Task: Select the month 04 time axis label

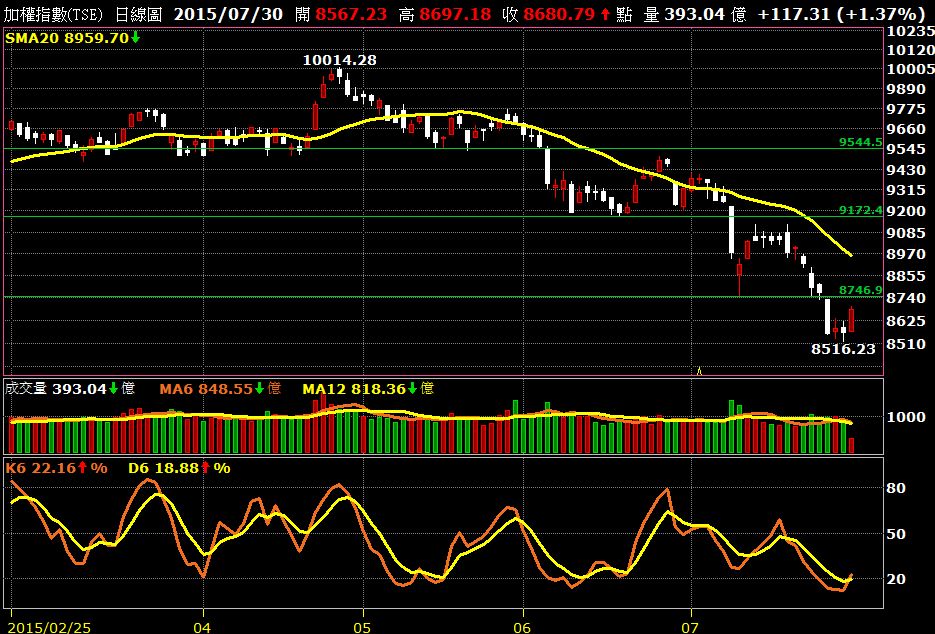Action: coord(203,627)
